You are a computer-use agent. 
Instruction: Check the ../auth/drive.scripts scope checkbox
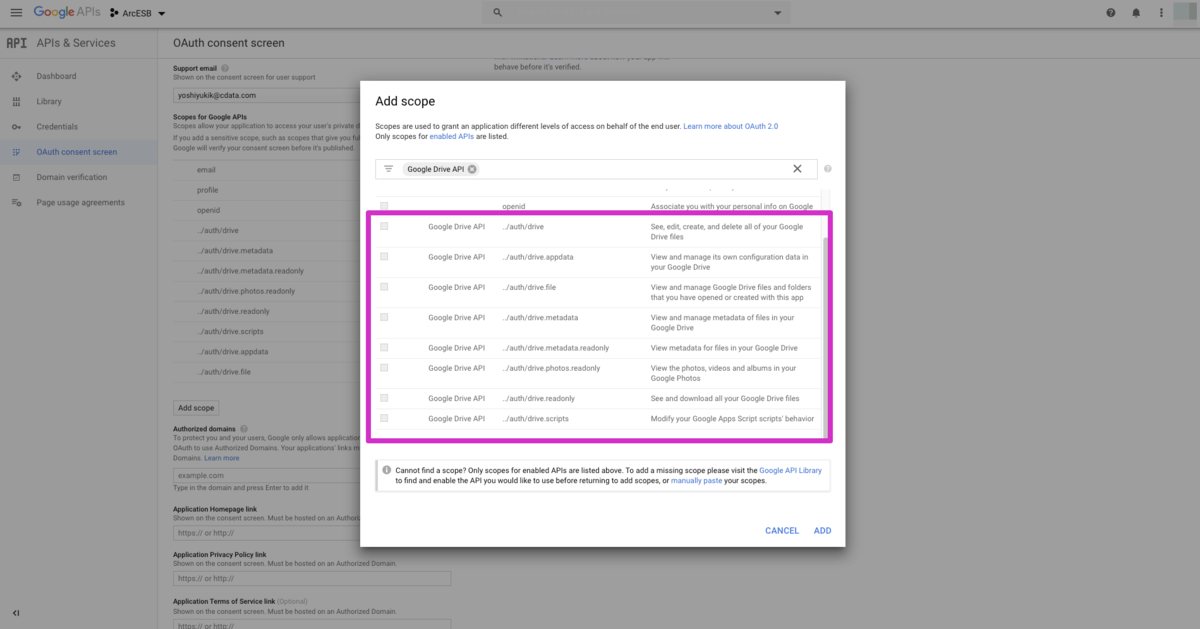[x=384, y=418]
